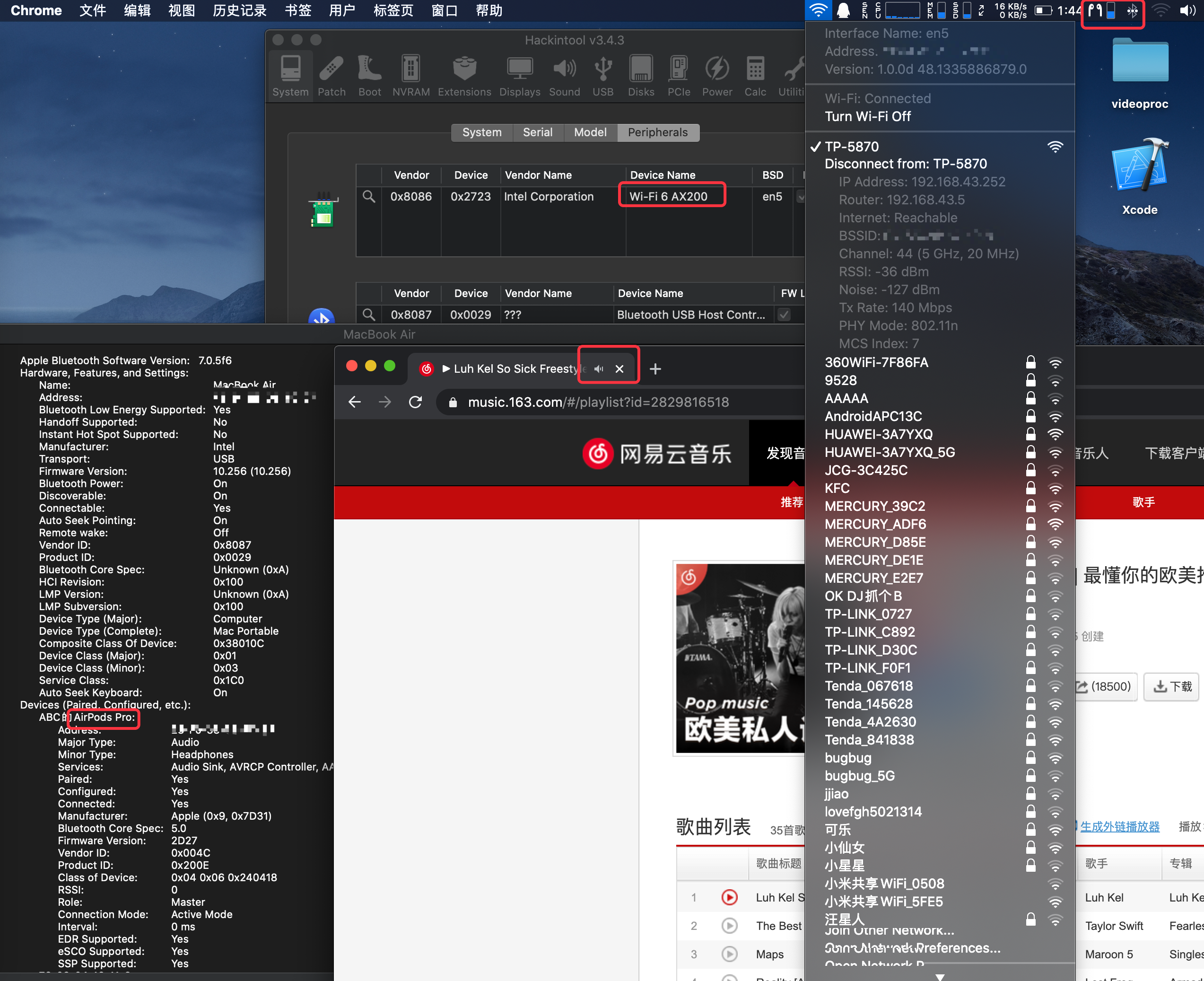Open the Xcode desktop icon

(x=1140, y=177)
